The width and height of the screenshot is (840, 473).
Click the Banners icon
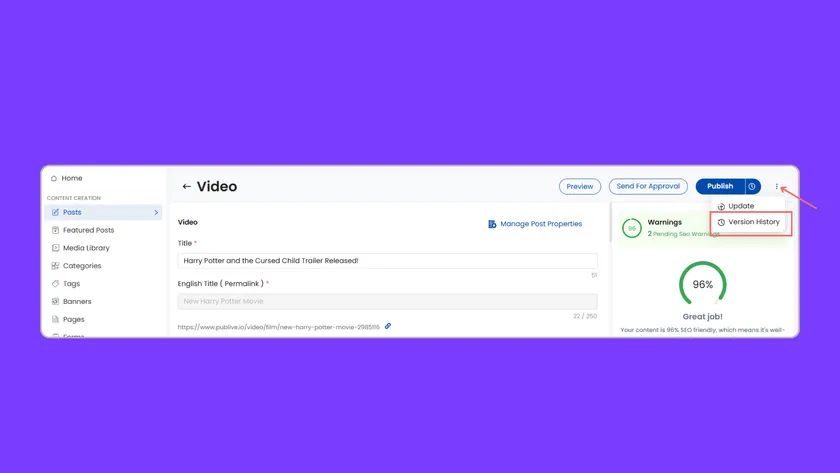click(x=55, y=302)
